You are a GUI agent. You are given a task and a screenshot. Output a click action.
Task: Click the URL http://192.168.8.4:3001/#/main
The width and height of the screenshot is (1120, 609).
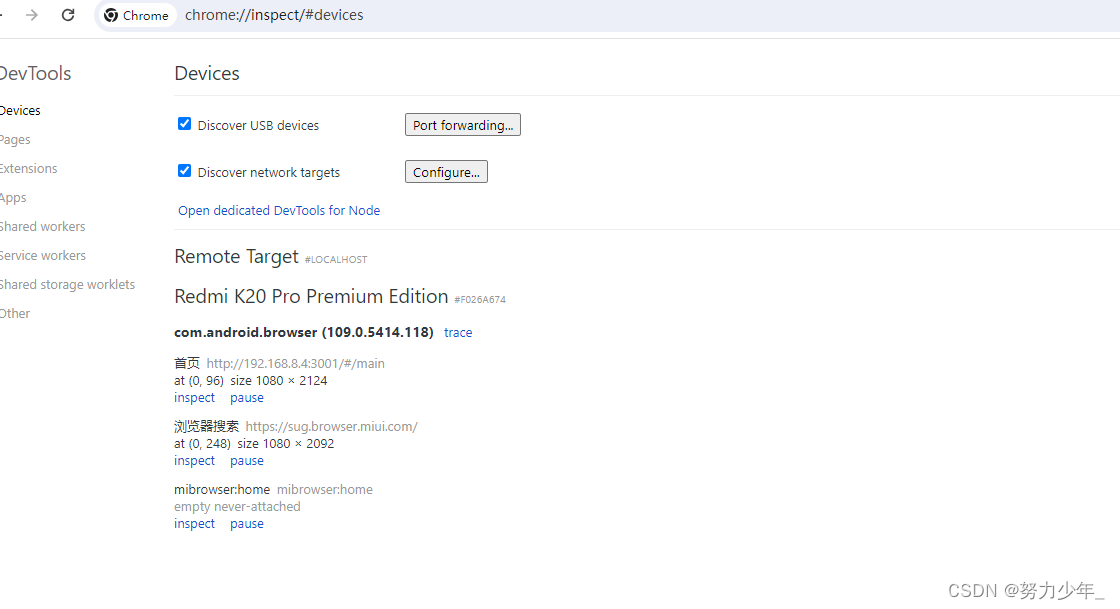click(x=296, y=363)
